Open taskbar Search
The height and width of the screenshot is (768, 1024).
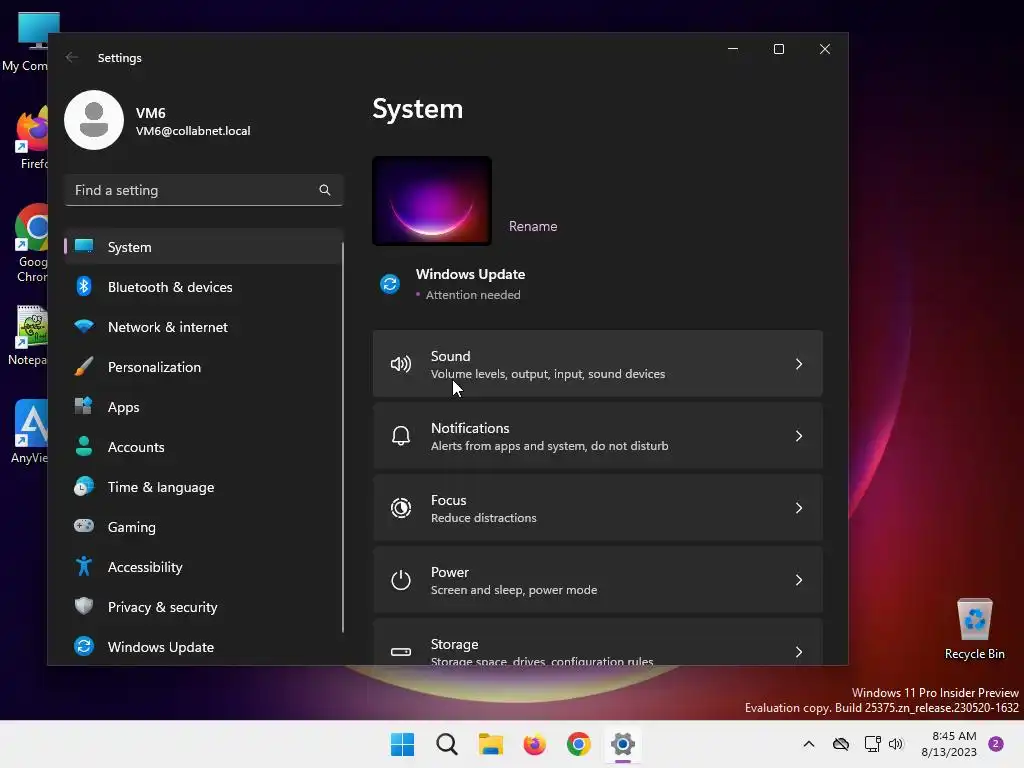pos(447,744)
